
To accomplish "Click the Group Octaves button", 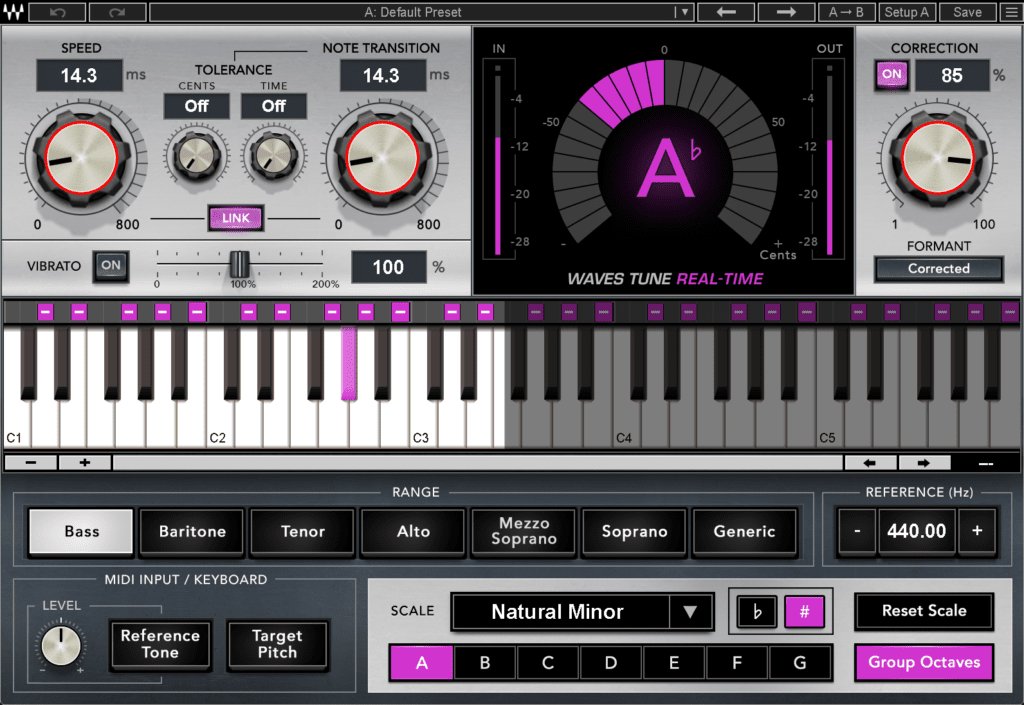I will pyautogui.click(x=923, y=662).
